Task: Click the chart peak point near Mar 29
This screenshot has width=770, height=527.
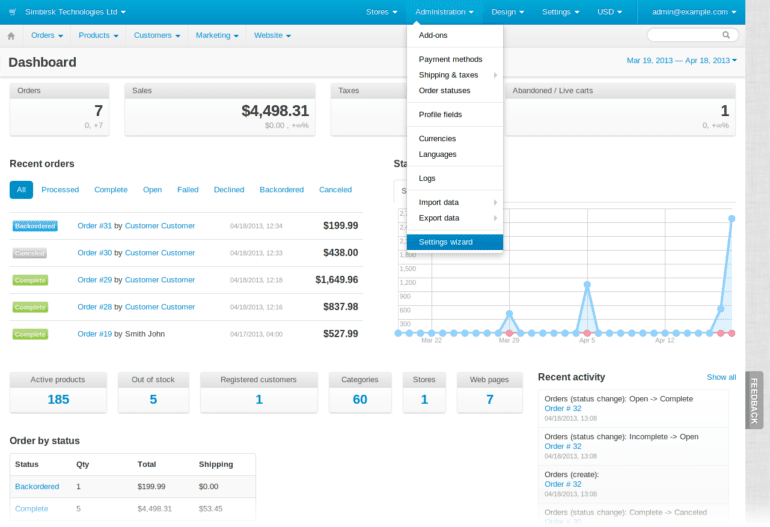Action: pos(509,313)
